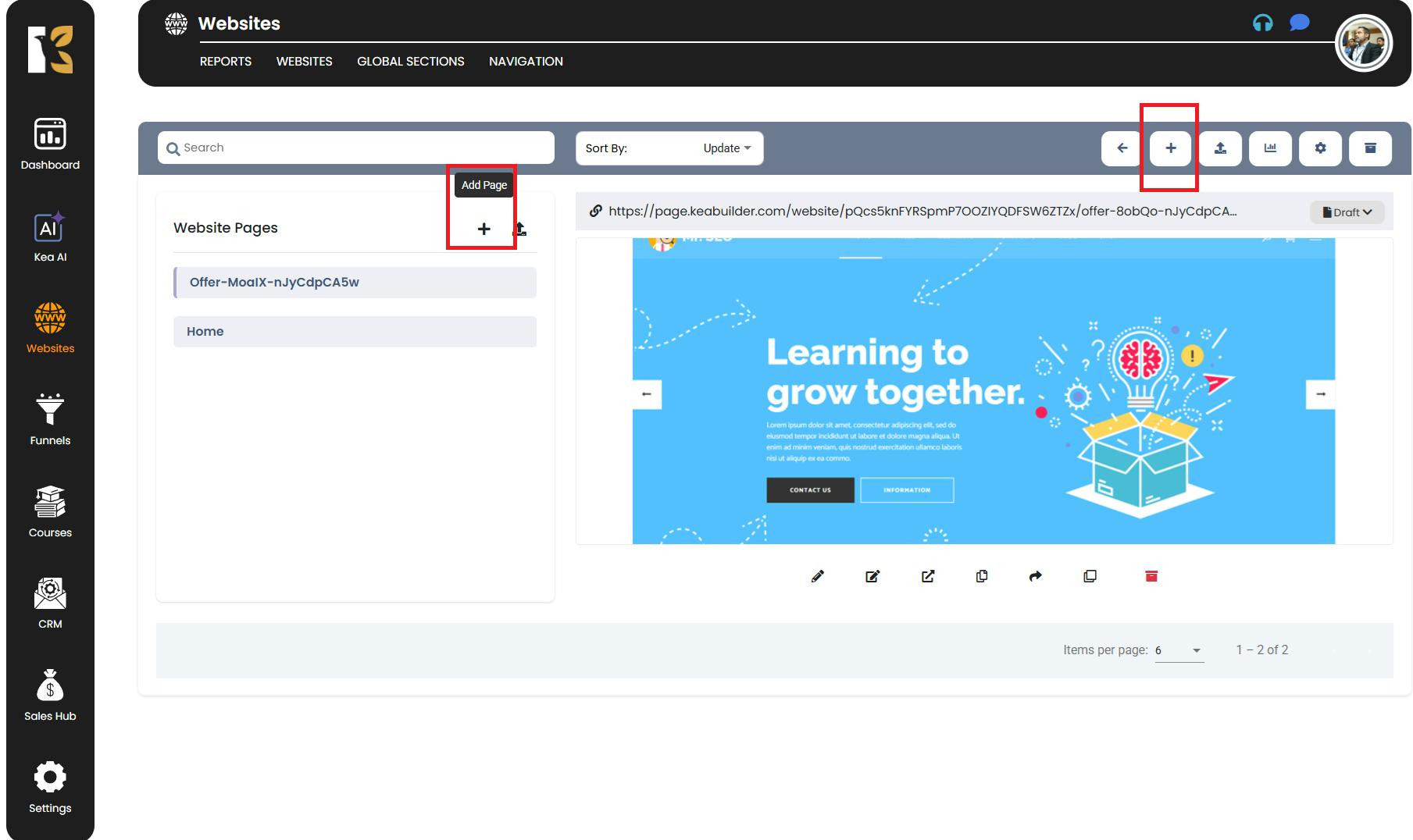The image size is (1413, 840).
Task: Click the plus icon beside Website Pages
Action: click(483, 229)
